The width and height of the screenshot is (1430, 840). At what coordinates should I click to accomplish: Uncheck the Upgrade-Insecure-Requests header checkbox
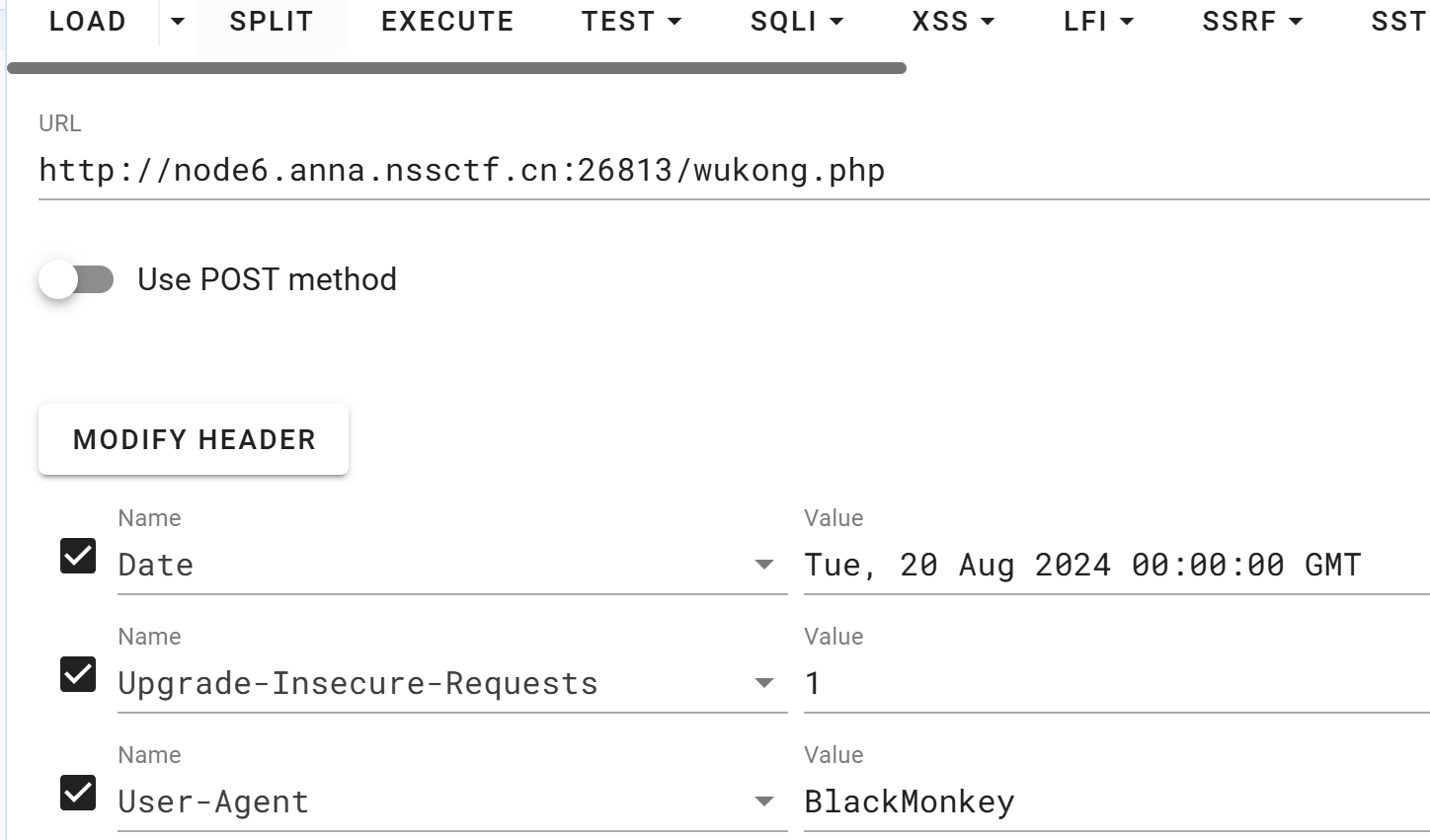coord(78,674)
